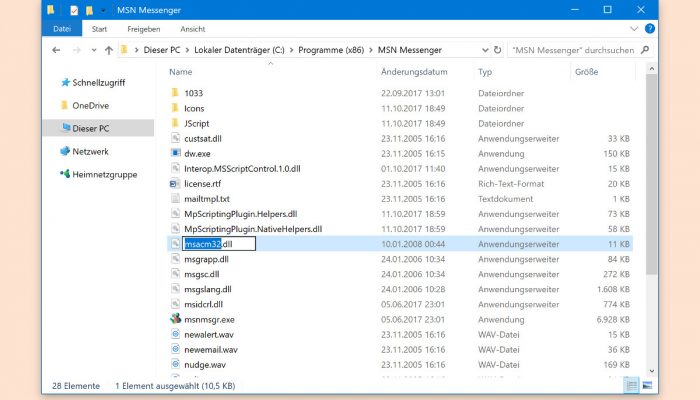Switch to the Ansicht ribbon tab
The height and width of the screenshot is (400, 700).
click(193, 29)
